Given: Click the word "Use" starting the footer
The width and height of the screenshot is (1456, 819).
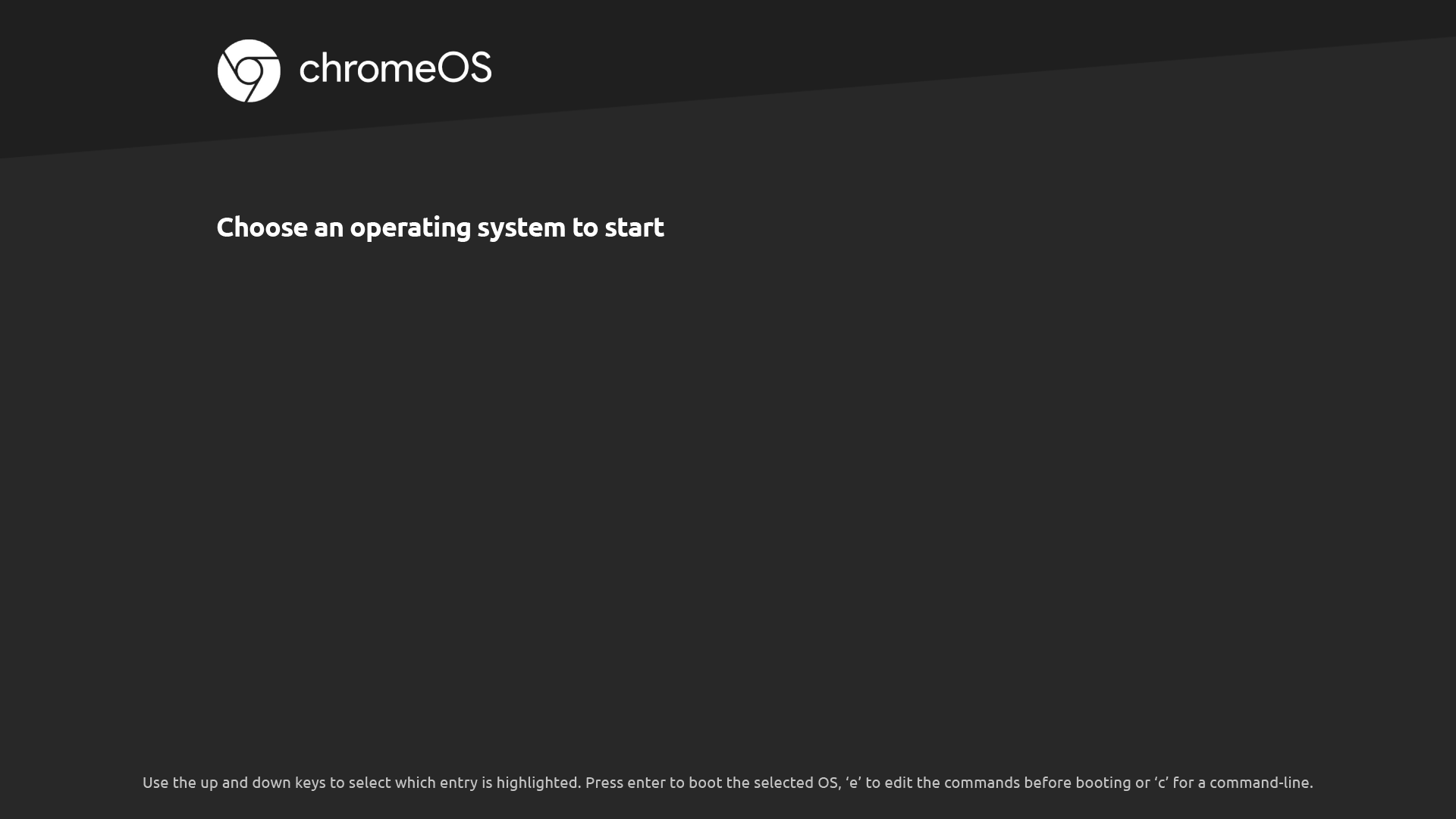Looking at the screenshot, I should [155, 783].
